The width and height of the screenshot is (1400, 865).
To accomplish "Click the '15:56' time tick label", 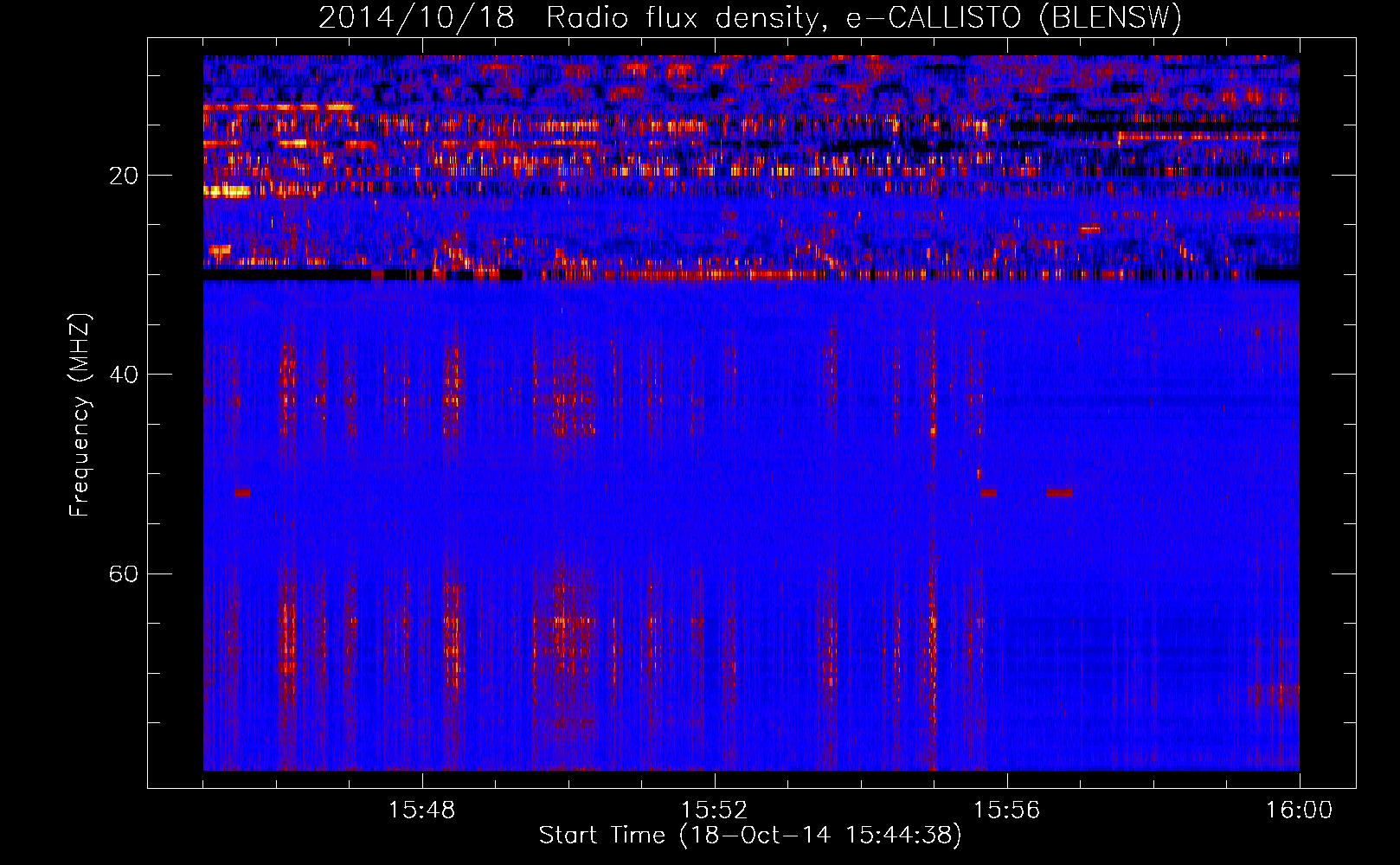I will 1006,810.
